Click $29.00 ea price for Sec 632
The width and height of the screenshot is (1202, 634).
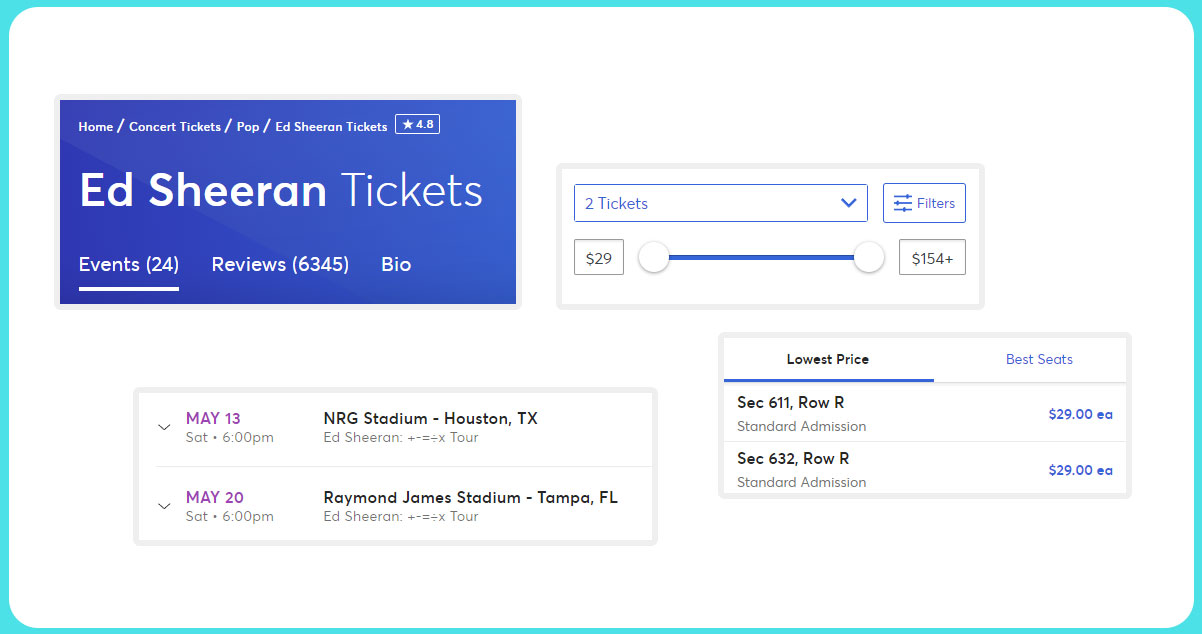pos(1080,470)
